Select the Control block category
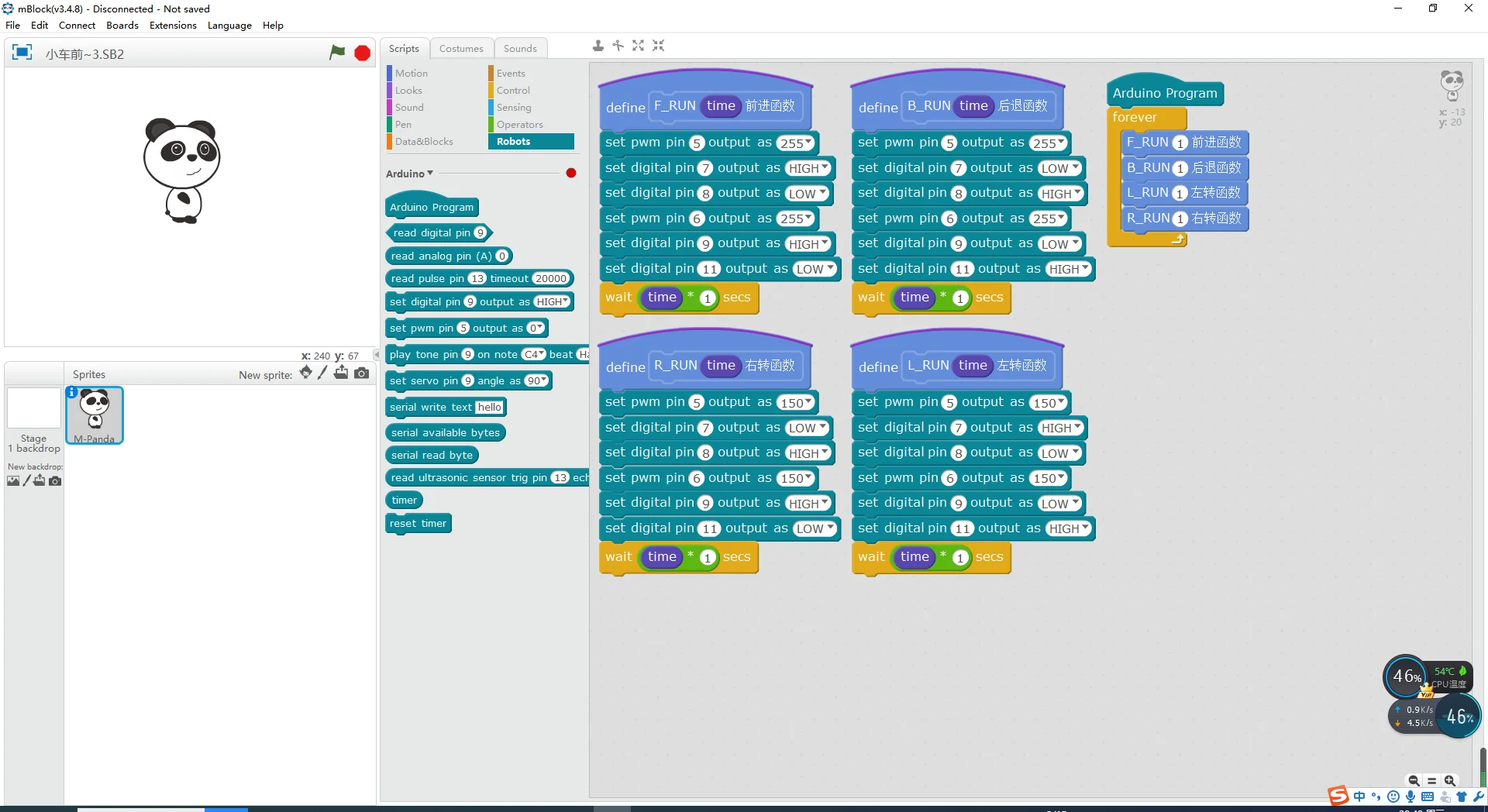The image size is (1488, 812). 513,91
